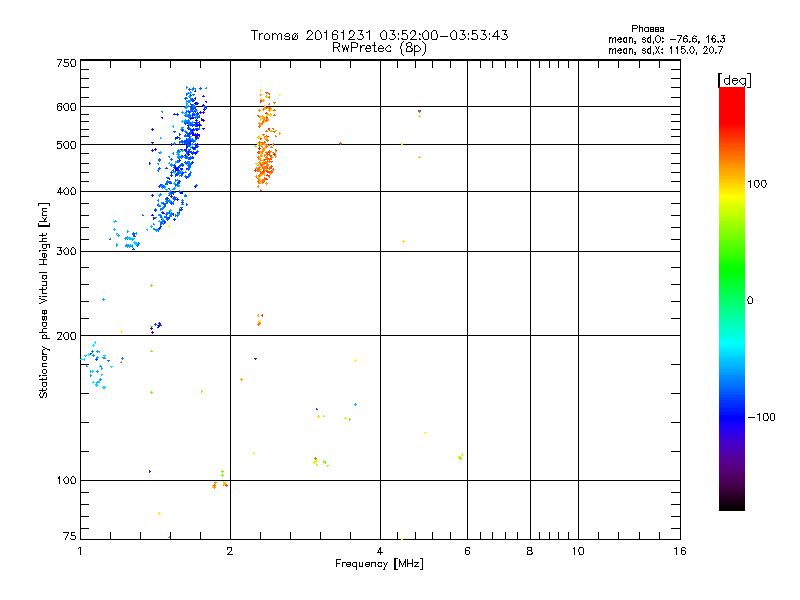Click the y-axis tick label '400'
This screenshot has height=600, width=800.
coord(67,191)
